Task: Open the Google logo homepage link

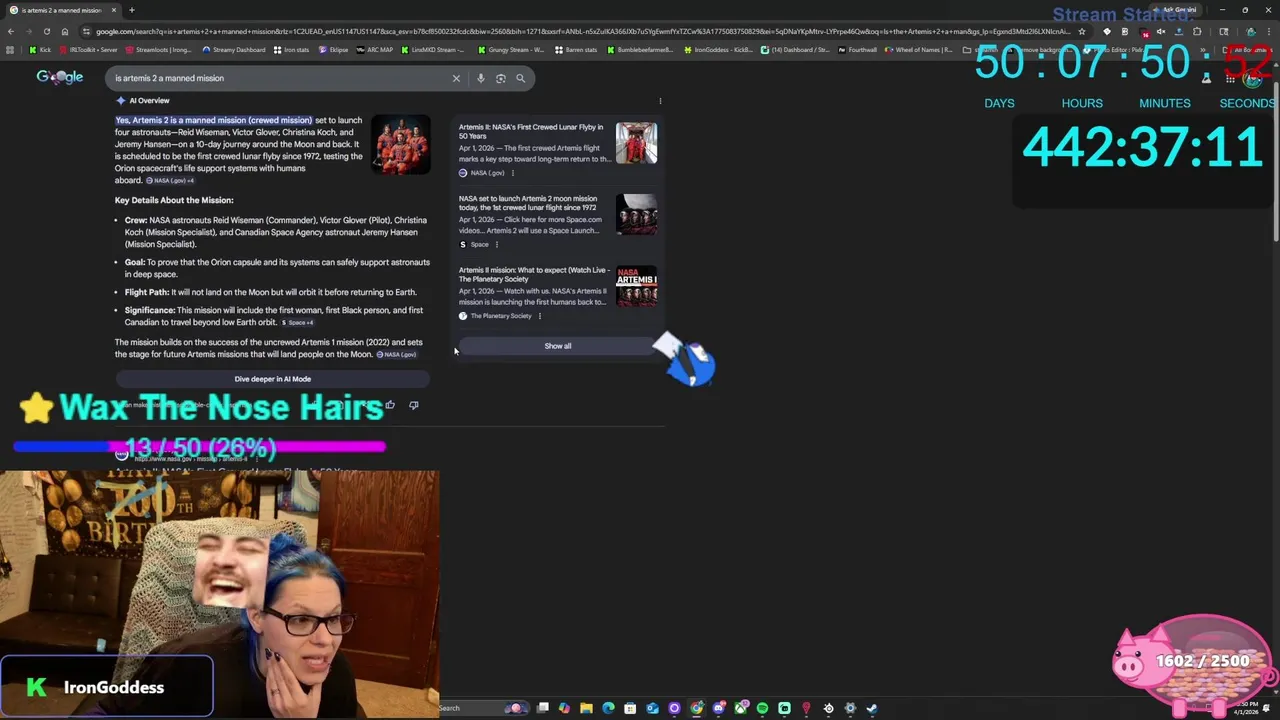Action: [x=60, y=77]
